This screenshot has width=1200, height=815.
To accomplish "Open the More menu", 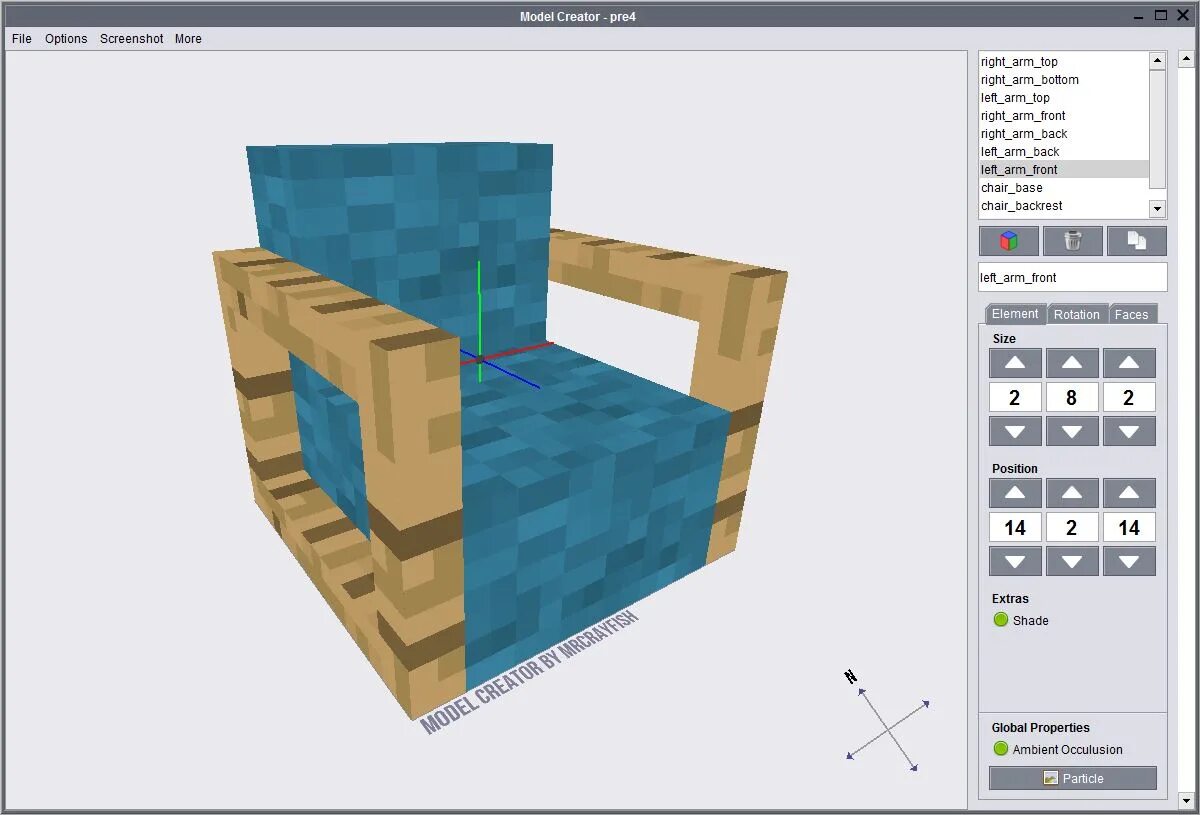I will point(188,39).
